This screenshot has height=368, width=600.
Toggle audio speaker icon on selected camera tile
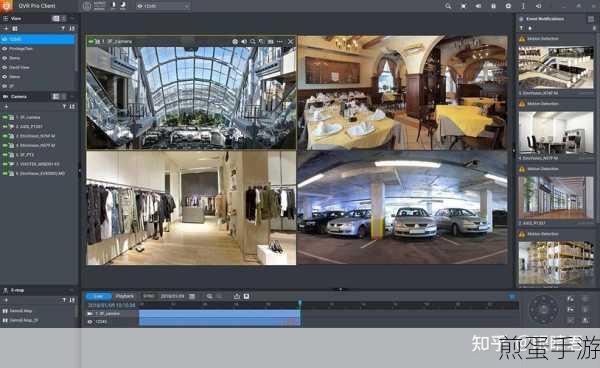pos(244,41)
